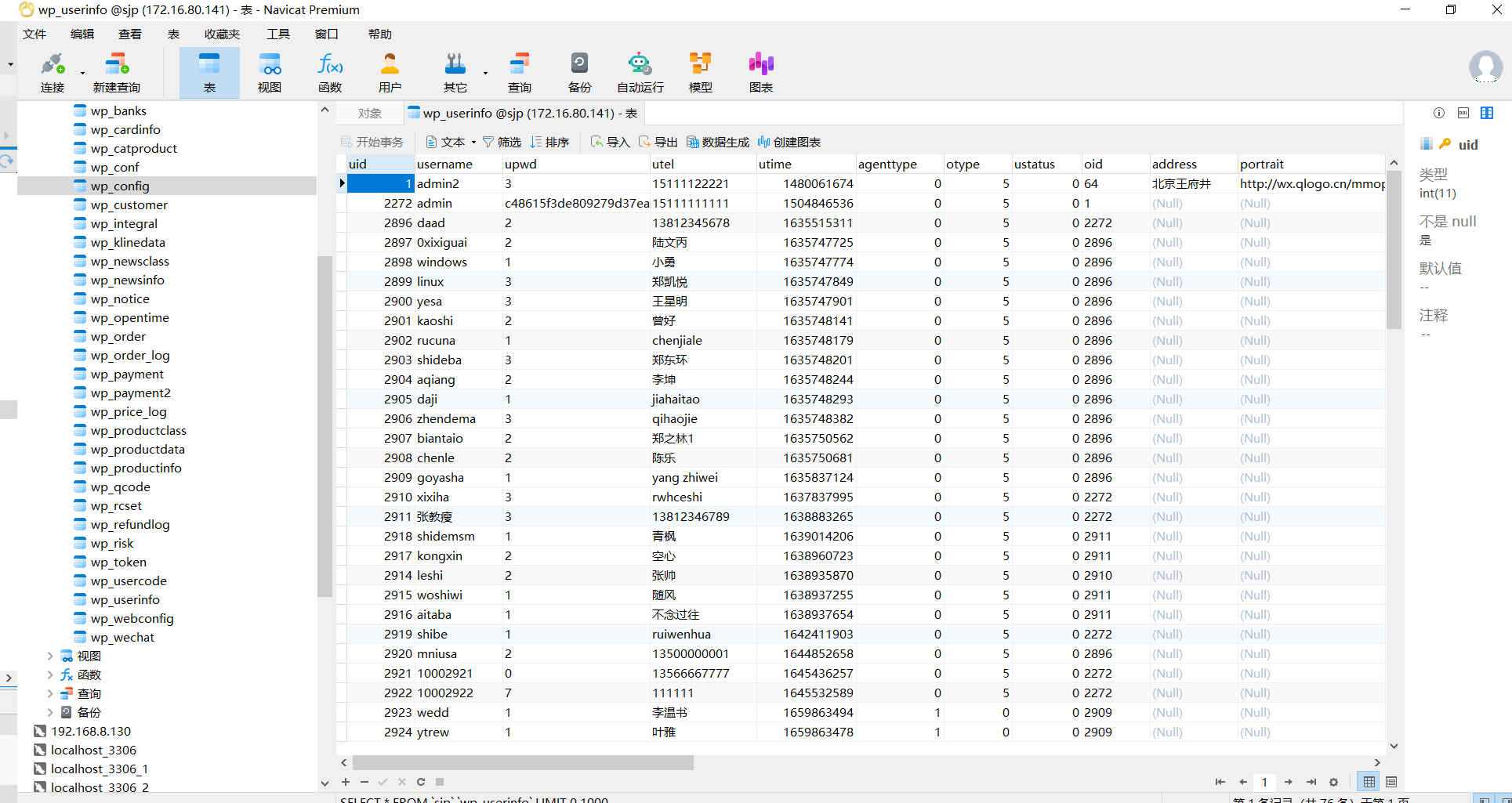Click the 备份 (Backup) toolbar icon
The image size is (1512, 803).
point(579,72)
